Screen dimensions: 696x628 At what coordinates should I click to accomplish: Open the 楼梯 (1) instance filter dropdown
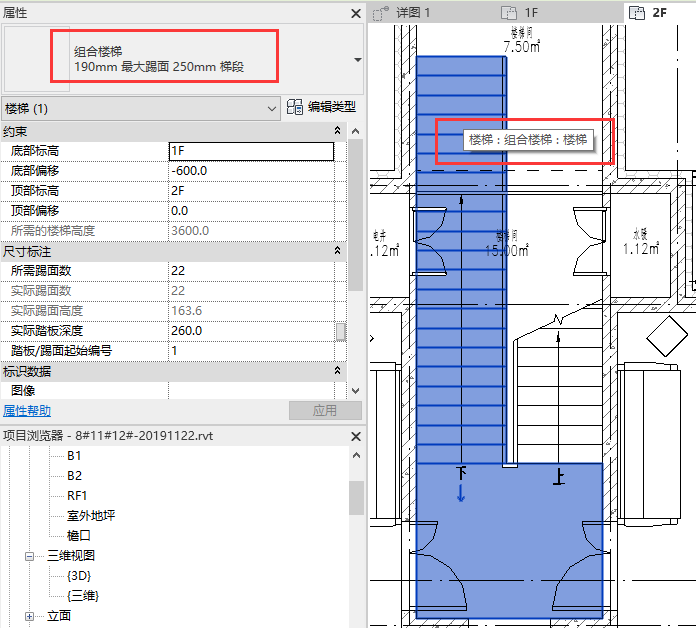(272, 108)
